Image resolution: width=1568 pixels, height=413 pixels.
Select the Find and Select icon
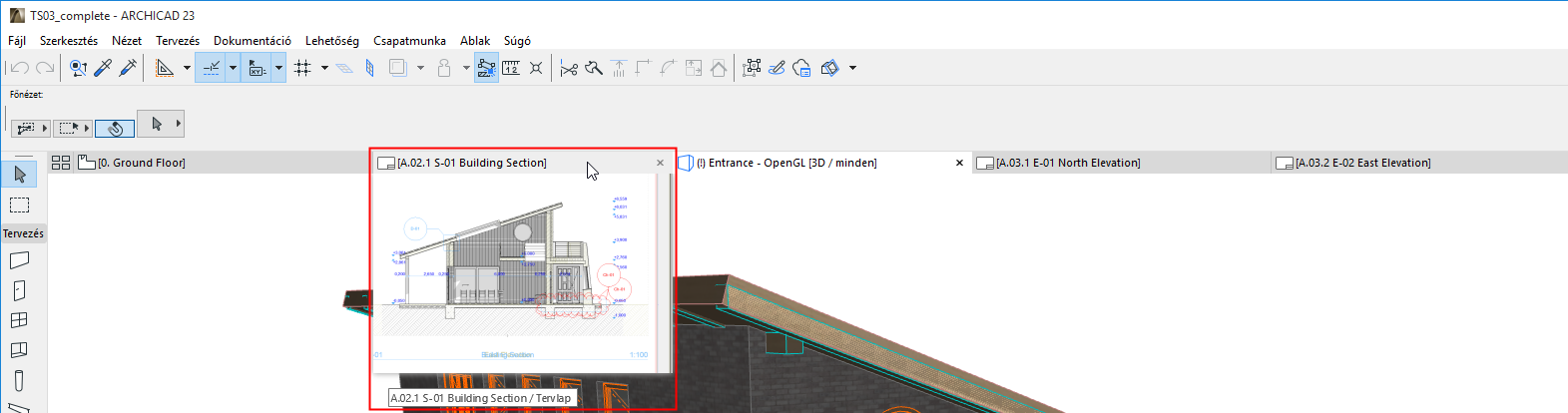(x=79, y=68)
